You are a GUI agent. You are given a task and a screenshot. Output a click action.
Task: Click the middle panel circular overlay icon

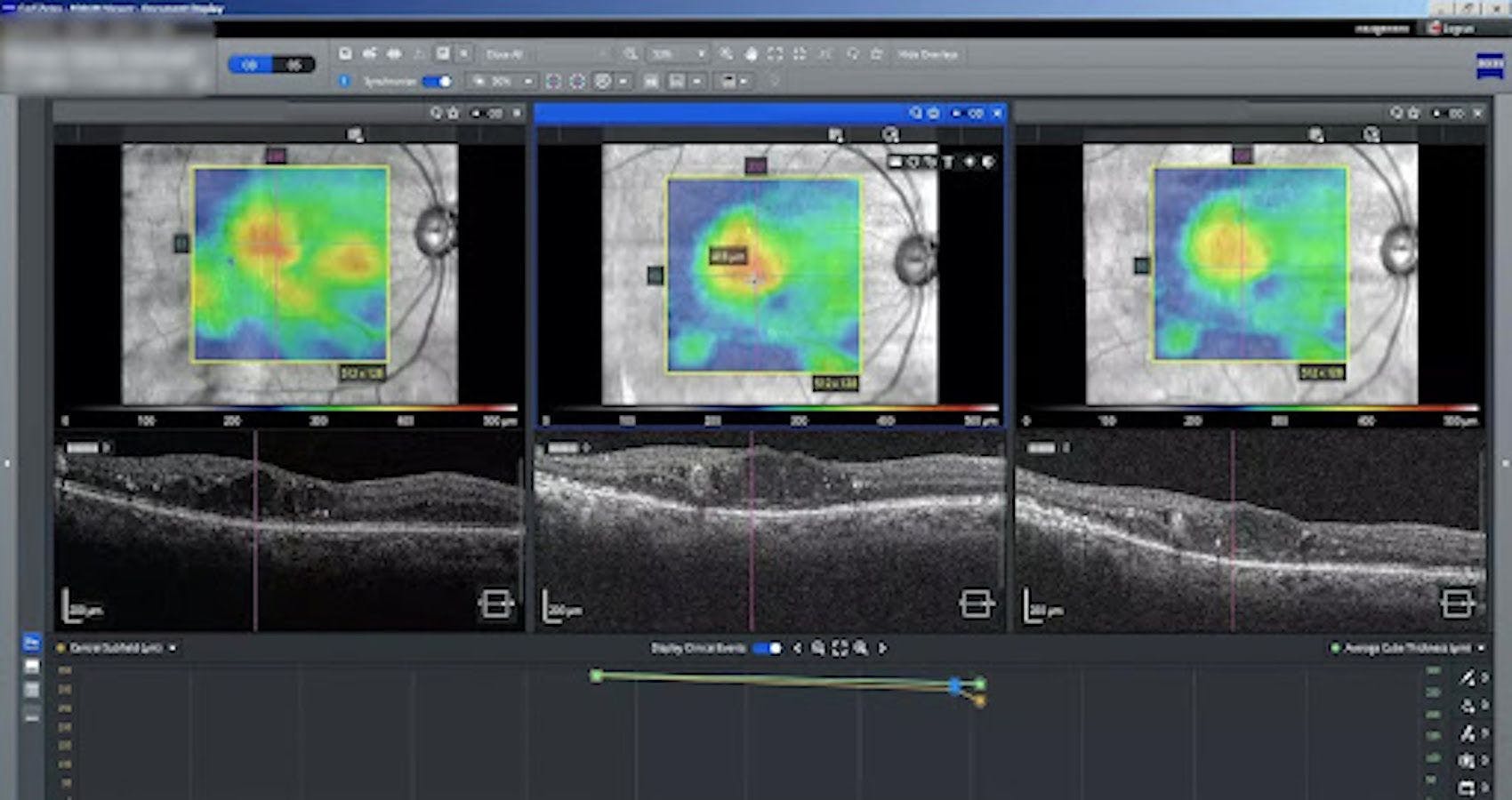[x=891, y=134]
